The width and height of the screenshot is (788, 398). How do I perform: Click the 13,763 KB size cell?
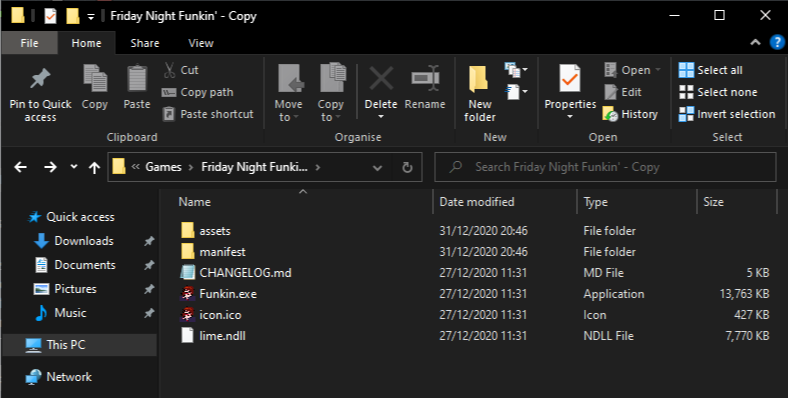tap(744, 294)
